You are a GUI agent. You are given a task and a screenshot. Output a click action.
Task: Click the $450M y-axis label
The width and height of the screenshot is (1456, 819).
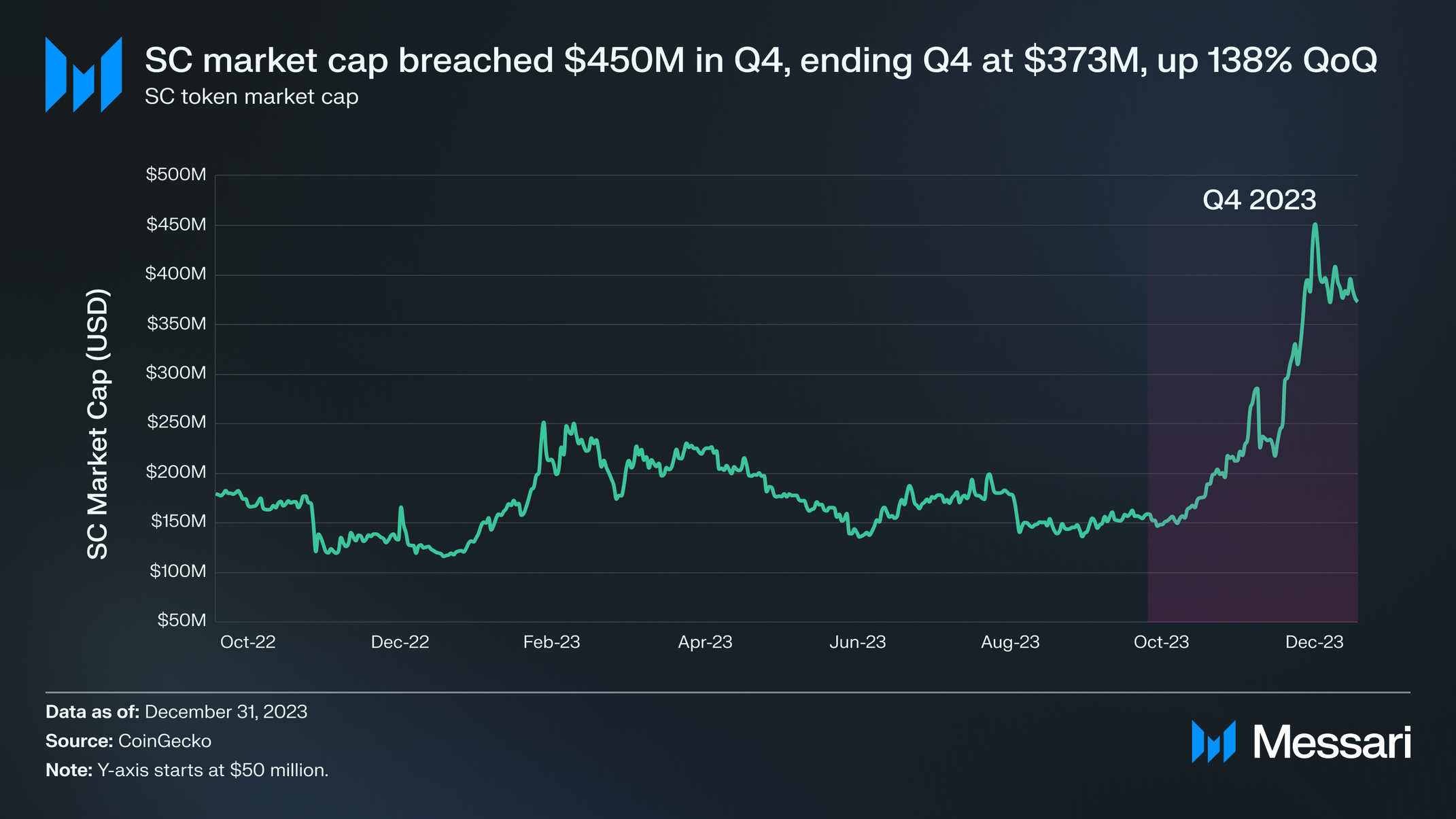[x=176, y=224]
